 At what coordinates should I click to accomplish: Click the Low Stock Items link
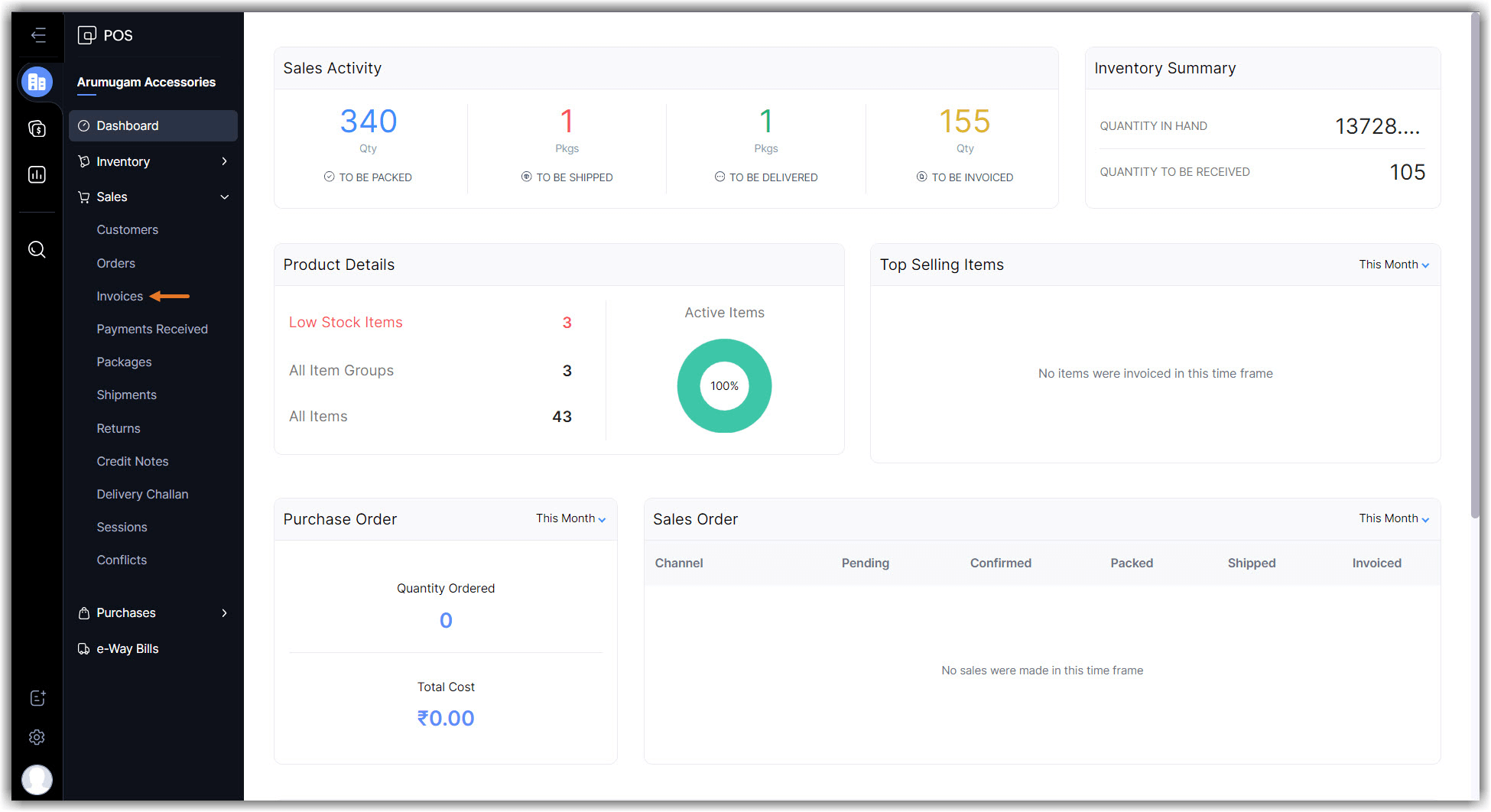click(346, 323)
